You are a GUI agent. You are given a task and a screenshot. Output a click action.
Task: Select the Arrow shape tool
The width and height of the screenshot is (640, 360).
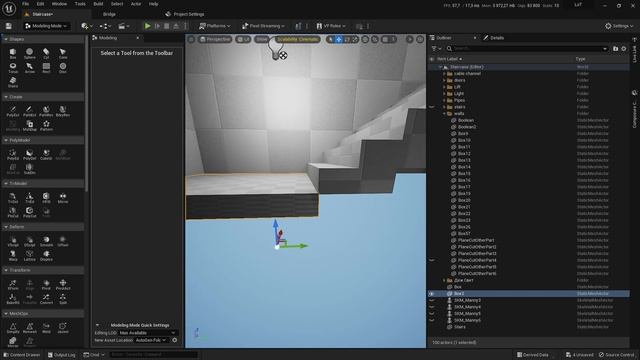pyautogui.click(x=29, y=68)
